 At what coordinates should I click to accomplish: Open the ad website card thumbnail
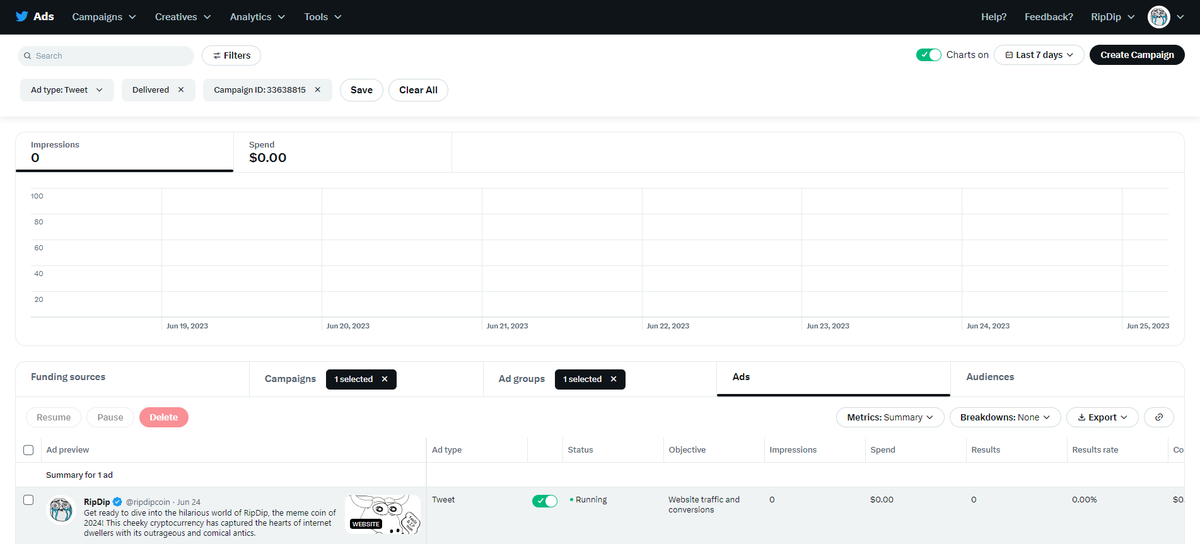click(383, 514)
